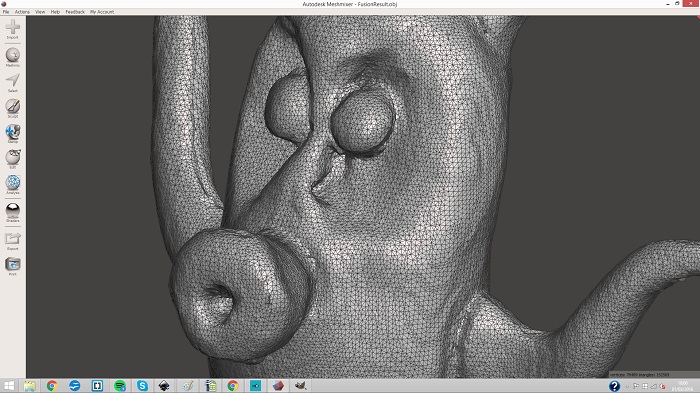Open the File menu
Screen dimensions: 700x393
(x=6, y=12)
